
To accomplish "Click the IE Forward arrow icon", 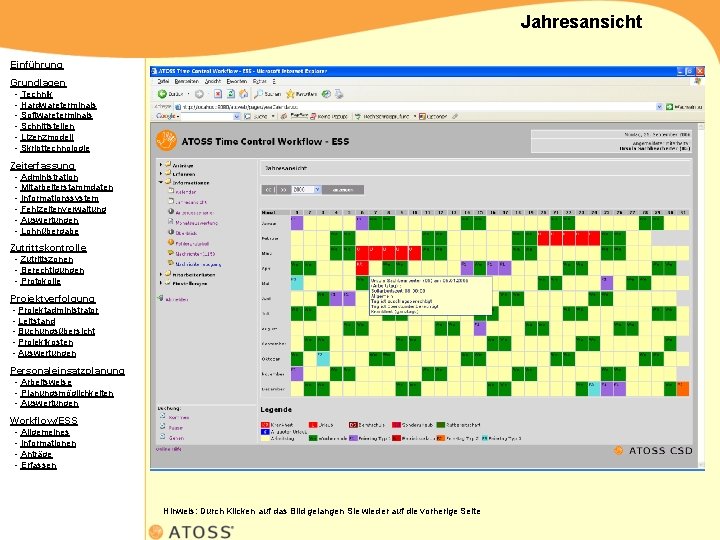I will pos(199,94).
